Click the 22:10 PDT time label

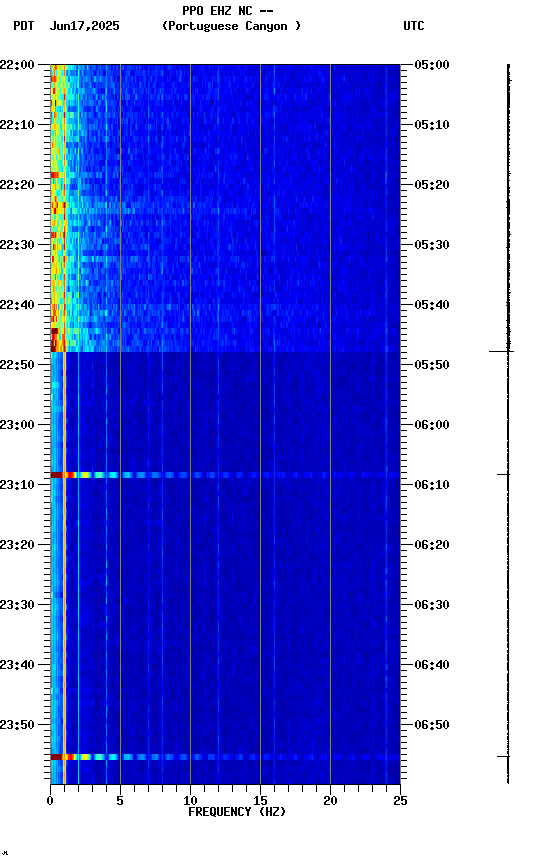[17, 125]
